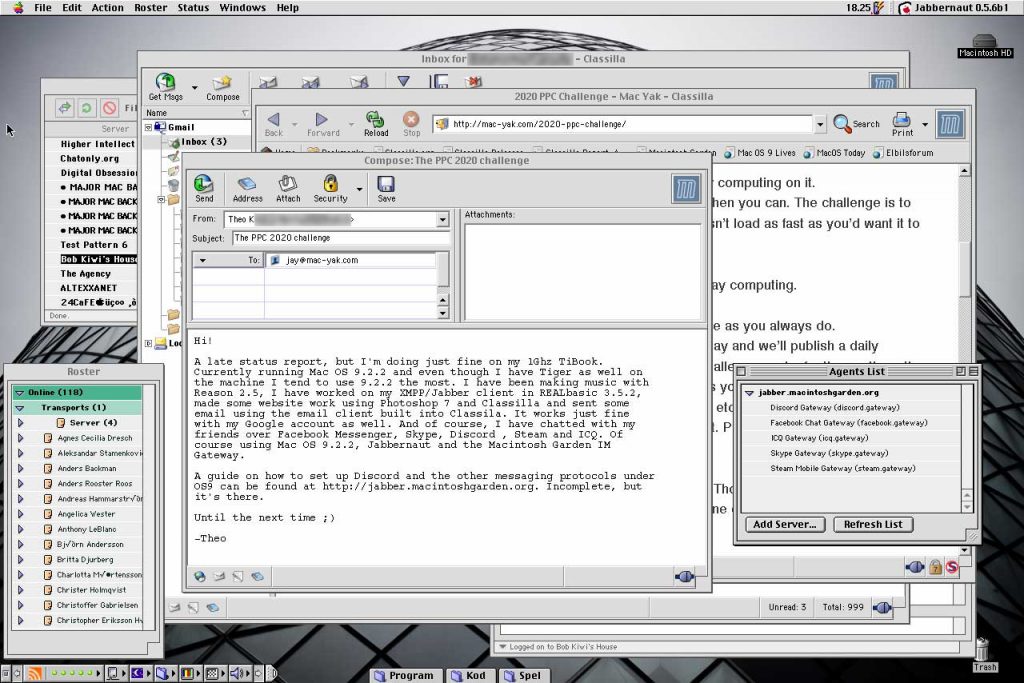
Task: Reload the Mac Yak page
Action: 376,124
